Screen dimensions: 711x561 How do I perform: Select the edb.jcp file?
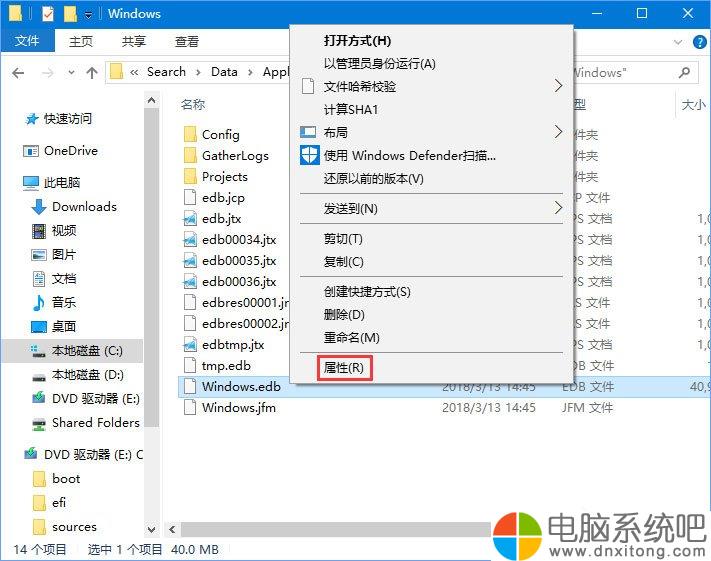coord(214,198)
